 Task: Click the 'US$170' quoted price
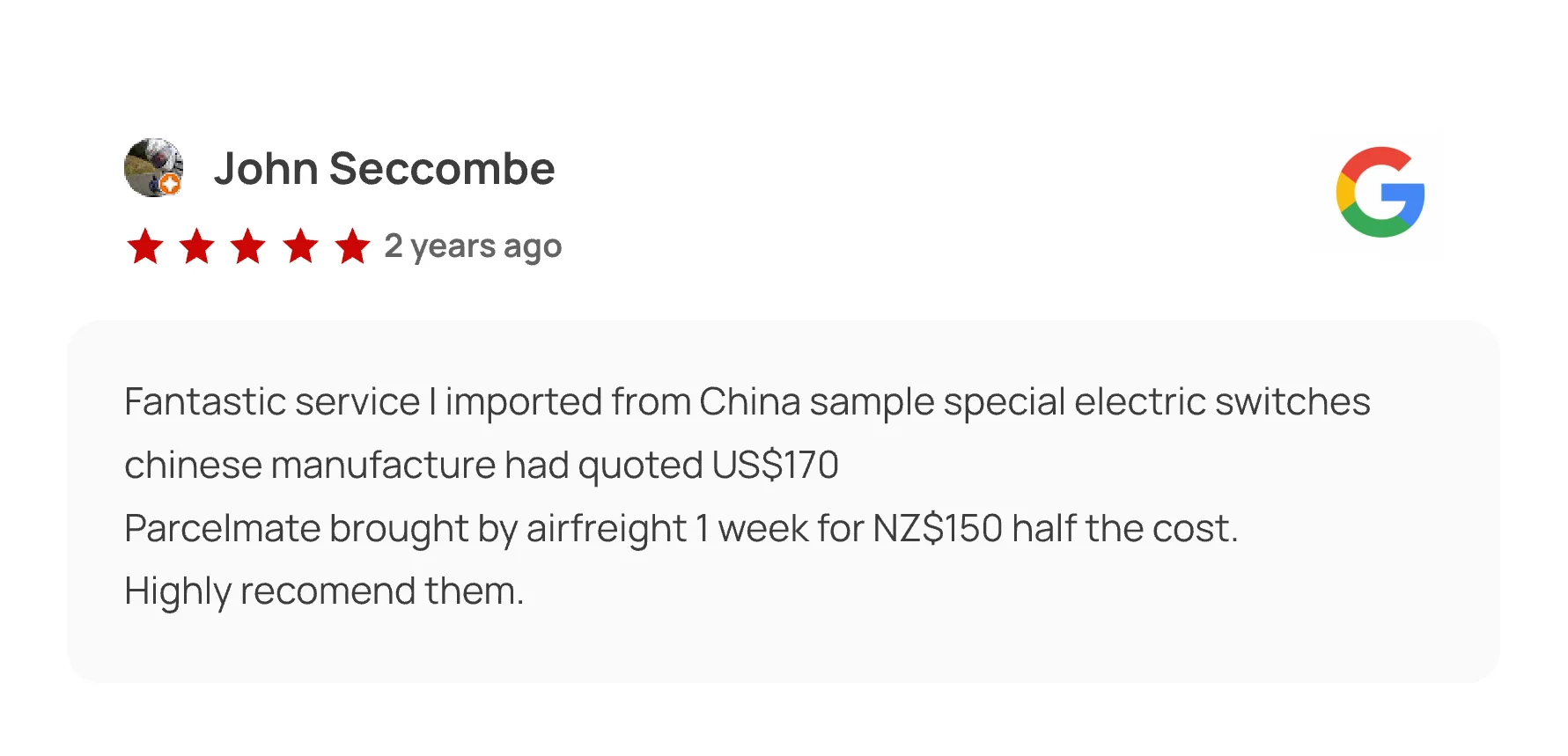pos(775,466)
